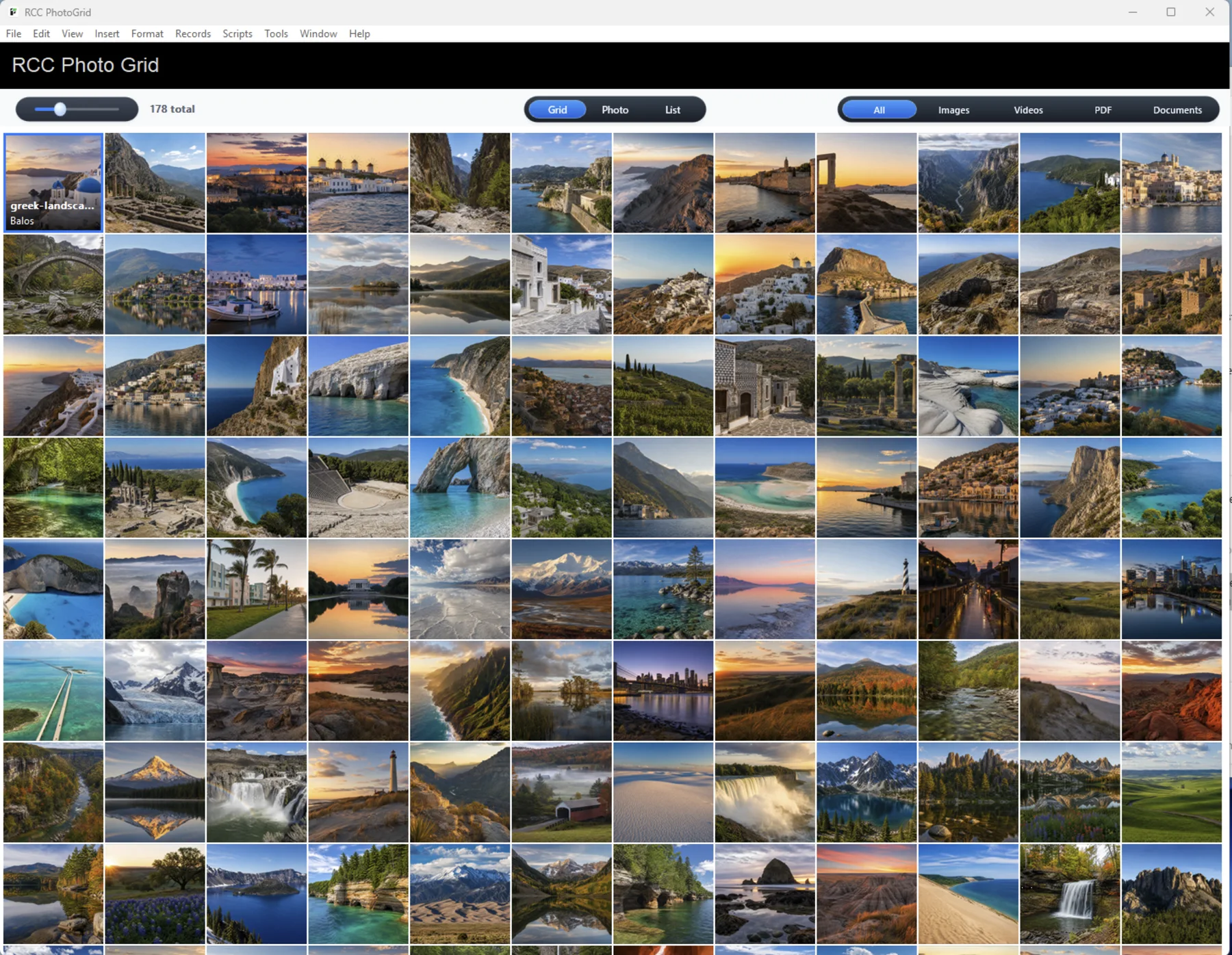This screenshot has height=955, width=1232.
Task: Select the stone tower houses thumbnail
Action: (1172, 285)
